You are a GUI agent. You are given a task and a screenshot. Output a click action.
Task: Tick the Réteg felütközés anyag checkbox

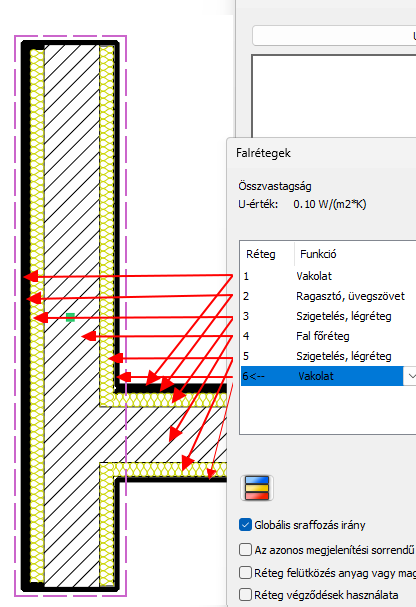pos(245,572)
